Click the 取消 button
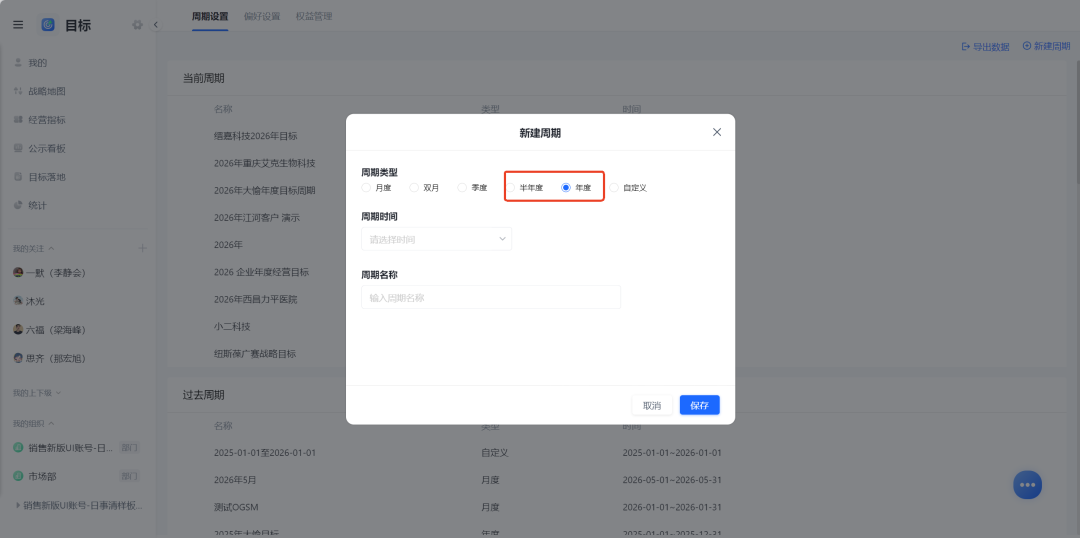This screenshot has height=538, width=1080. tap(652, 405)
